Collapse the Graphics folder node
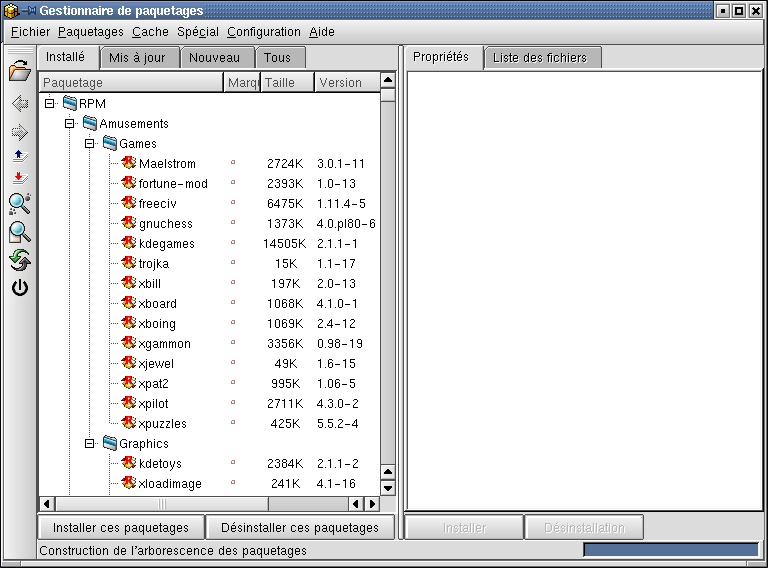The height and width of the screenshot is (568, 768). (89, 443)
